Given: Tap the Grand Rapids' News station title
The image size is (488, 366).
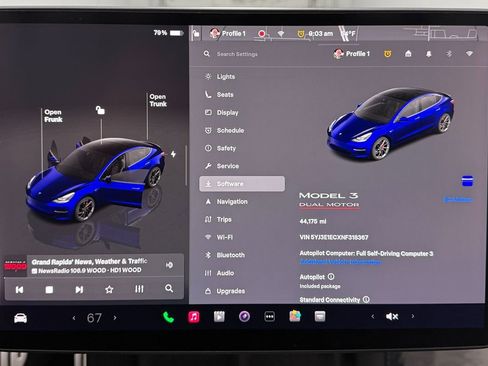Looking at the screenshot, I should click(x=89, y=261).
